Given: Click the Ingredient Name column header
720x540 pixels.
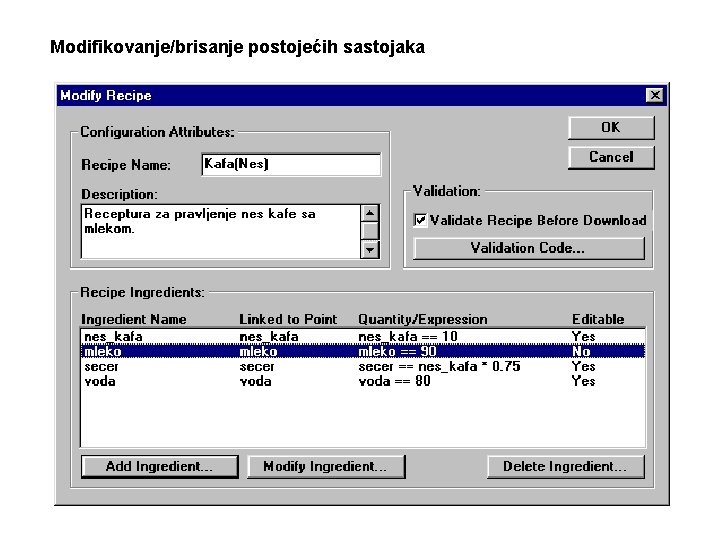Looking at the screenshot, I should (134, 320).
